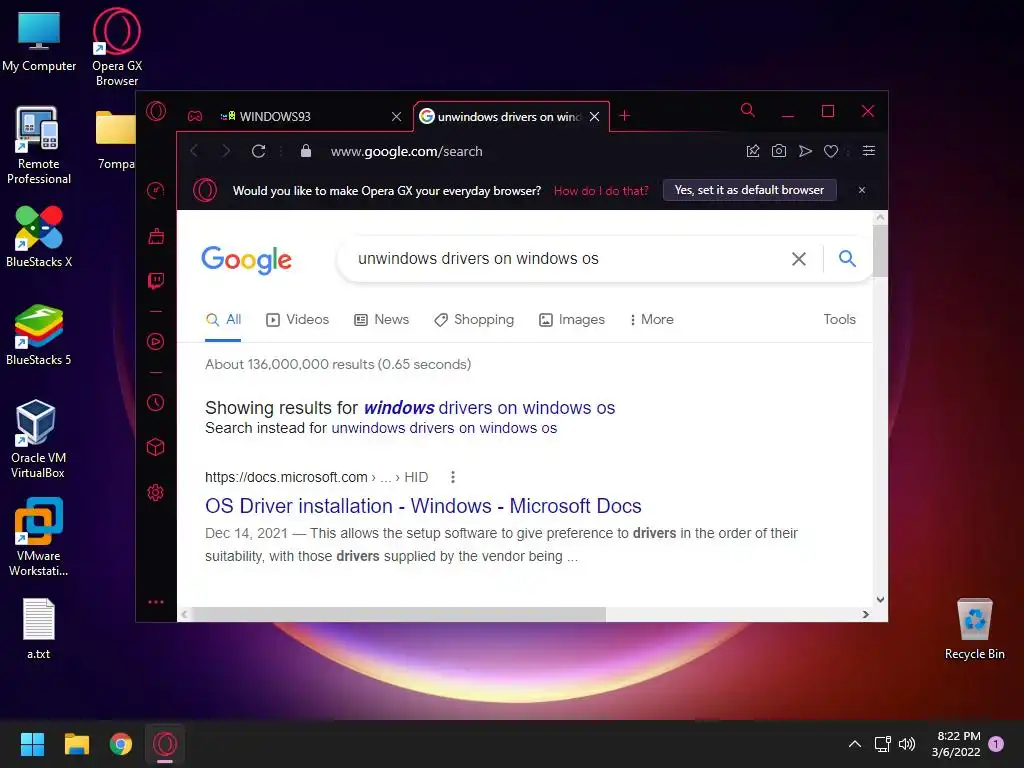
Task: Click the address bar URL
Action: [x=406, y=152]
